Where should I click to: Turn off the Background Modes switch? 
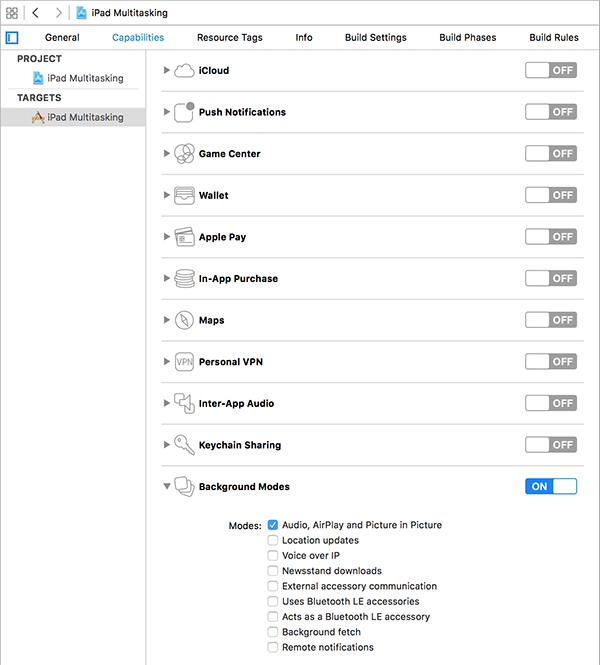coord(551,486)
